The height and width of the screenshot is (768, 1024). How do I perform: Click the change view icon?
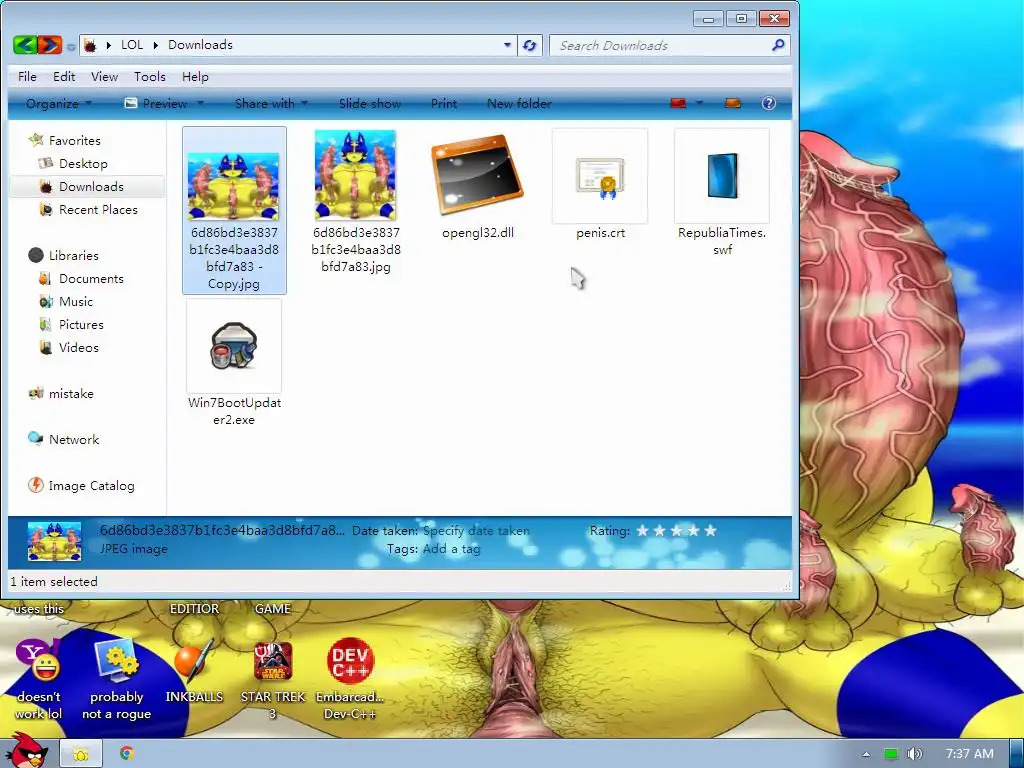pyautogui.click(x=679, y=103)
